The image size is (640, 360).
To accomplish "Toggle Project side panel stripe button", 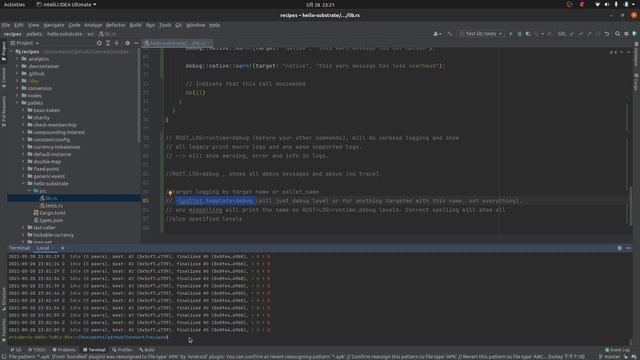I will click(x=4, y=51).
